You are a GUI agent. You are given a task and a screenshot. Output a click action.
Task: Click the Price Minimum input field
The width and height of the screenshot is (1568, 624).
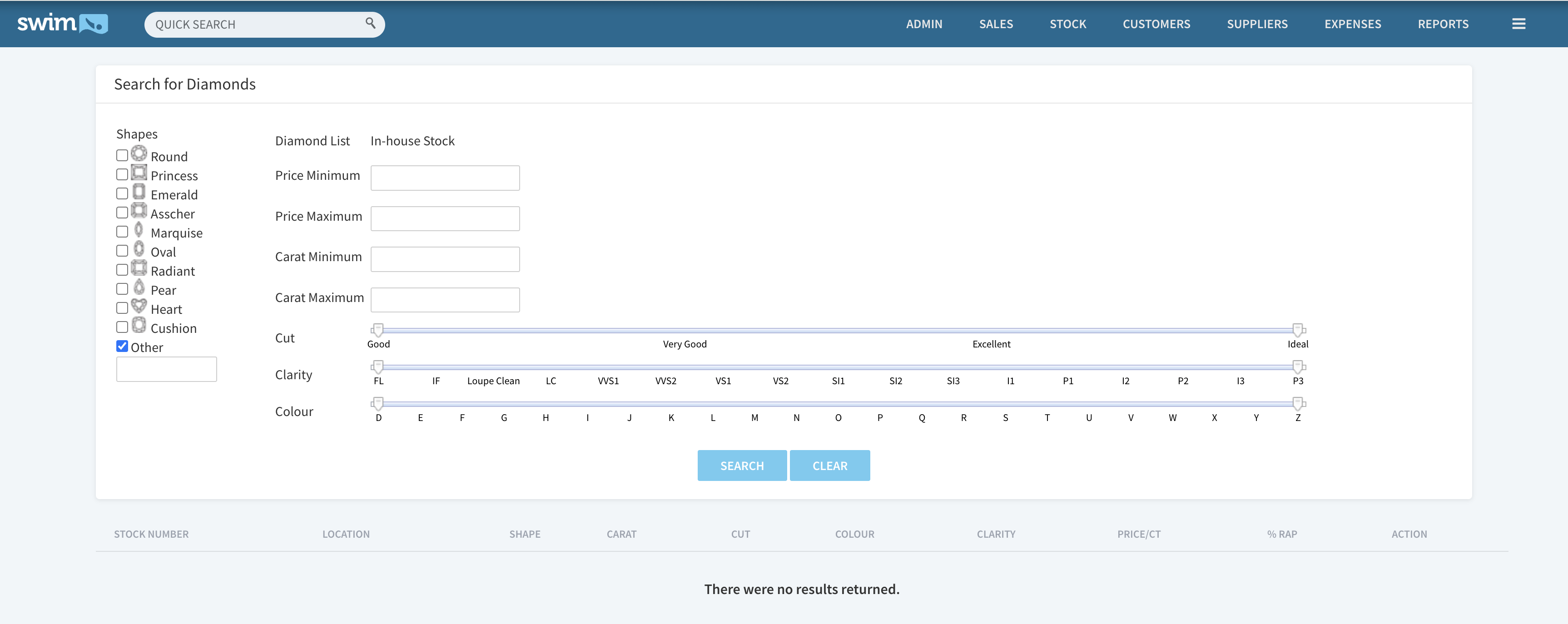445,178
